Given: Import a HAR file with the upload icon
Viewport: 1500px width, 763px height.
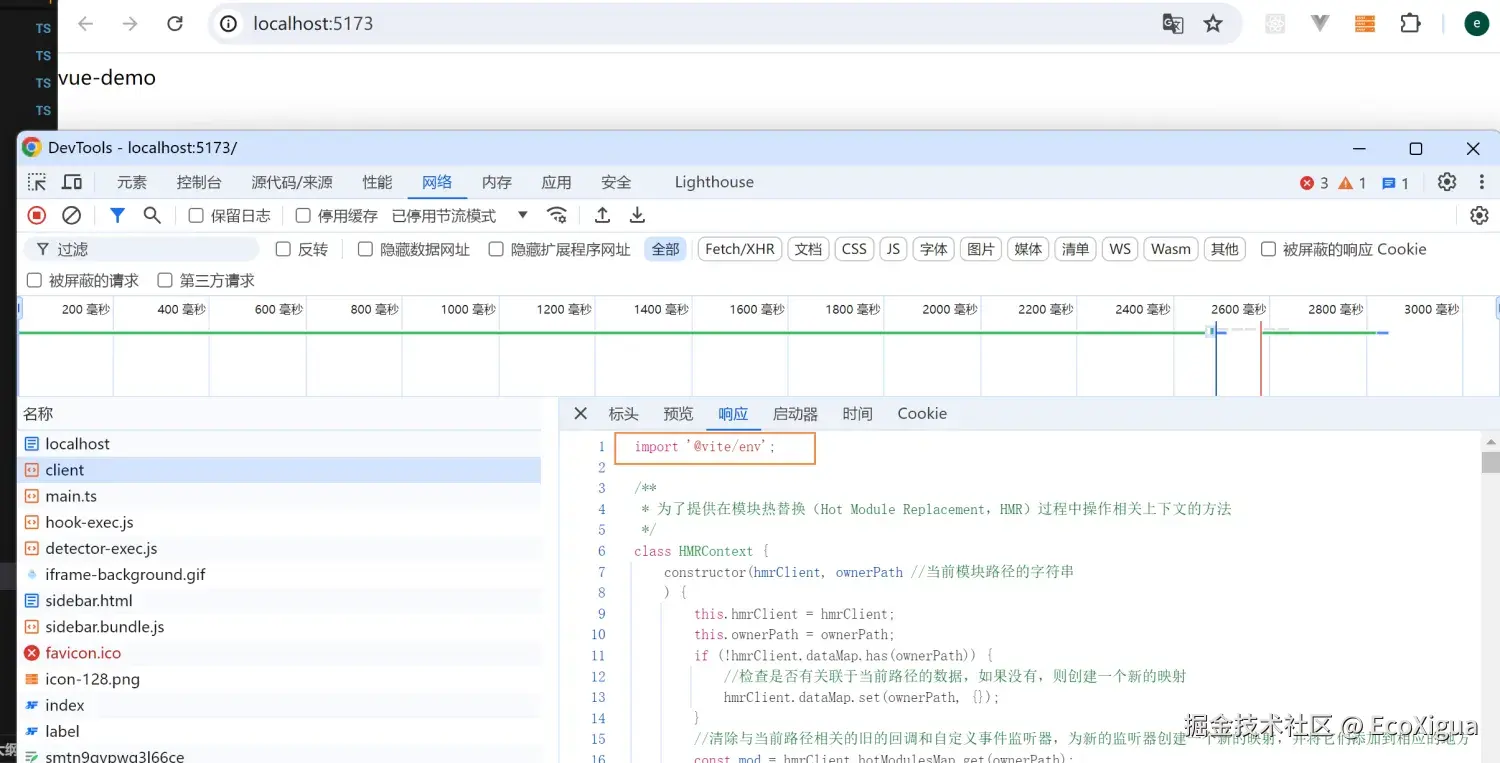Looking at the screenshot, I should coord(602,215).
